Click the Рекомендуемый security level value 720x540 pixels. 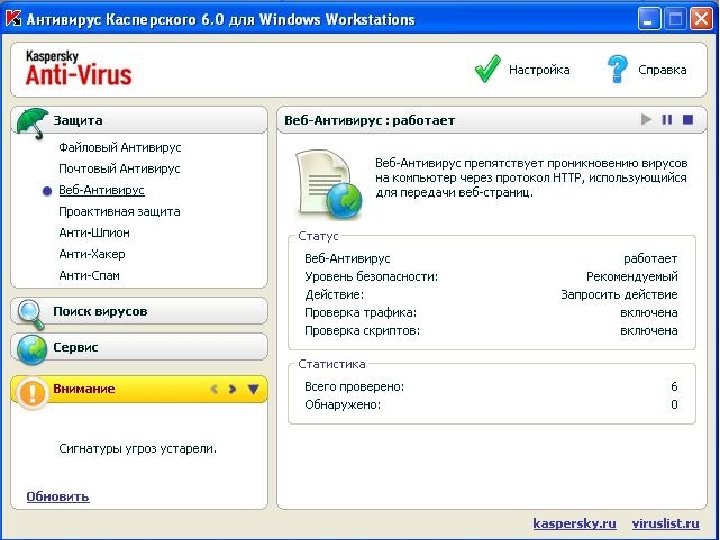[631, 277]
